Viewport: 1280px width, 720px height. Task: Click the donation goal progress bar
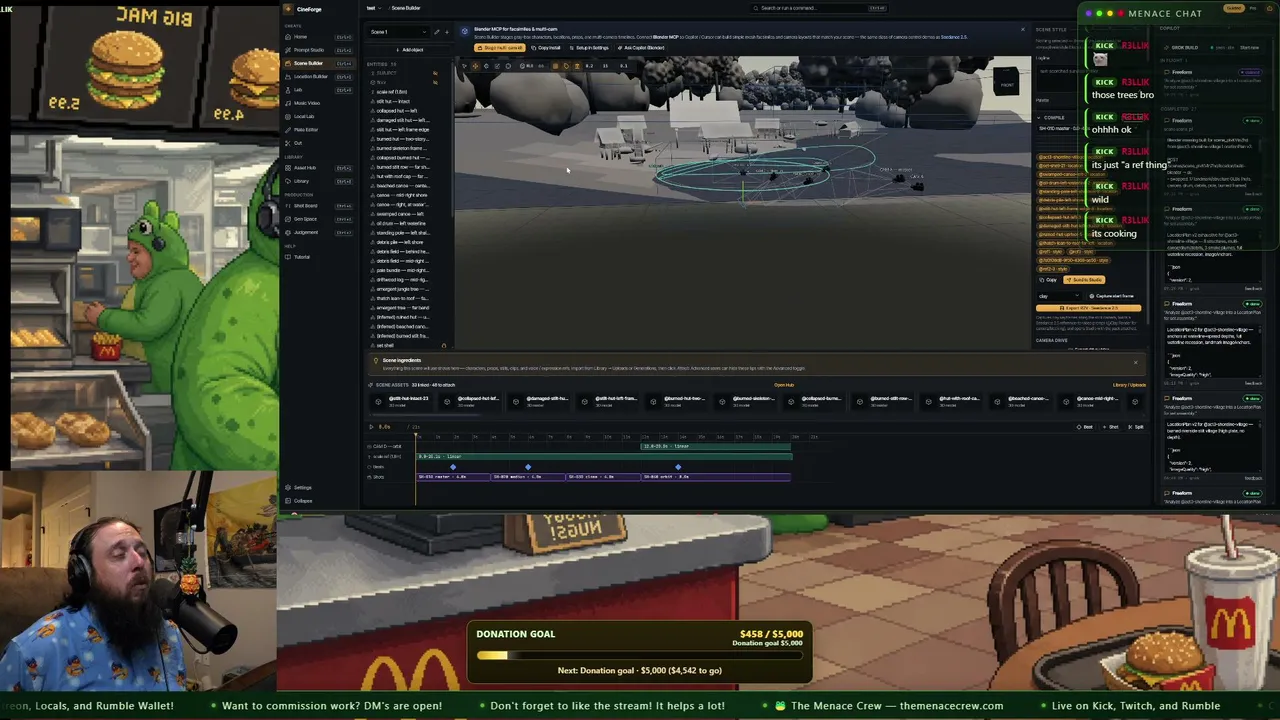pyautogui.click(x=640, y=656)
